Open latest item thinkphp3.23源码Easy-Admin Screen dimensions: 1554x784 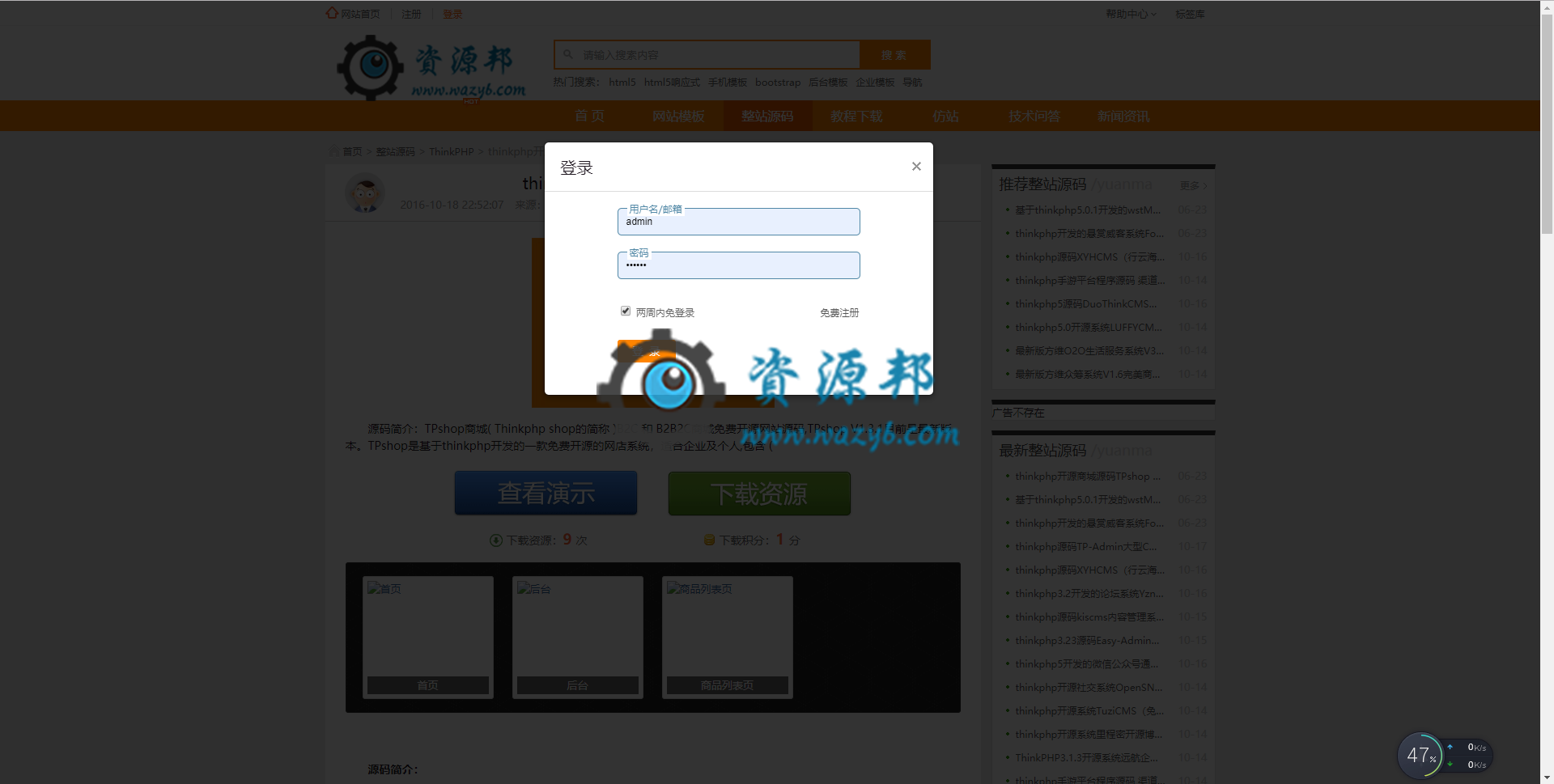[1087, 640]
